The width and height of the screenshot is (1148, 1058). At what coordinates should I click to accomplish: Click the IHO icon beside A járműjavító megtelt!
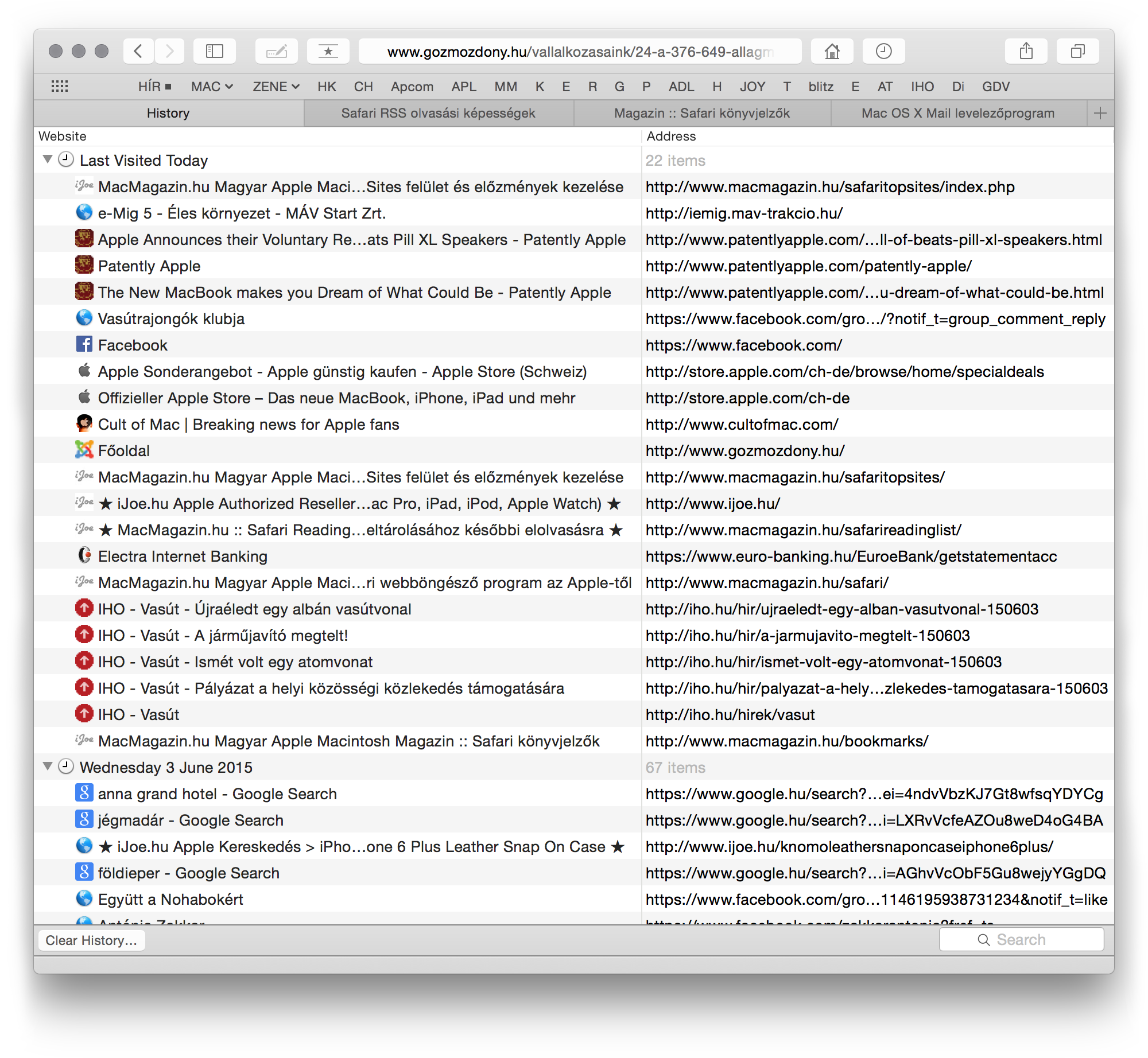tap(84, 635)
